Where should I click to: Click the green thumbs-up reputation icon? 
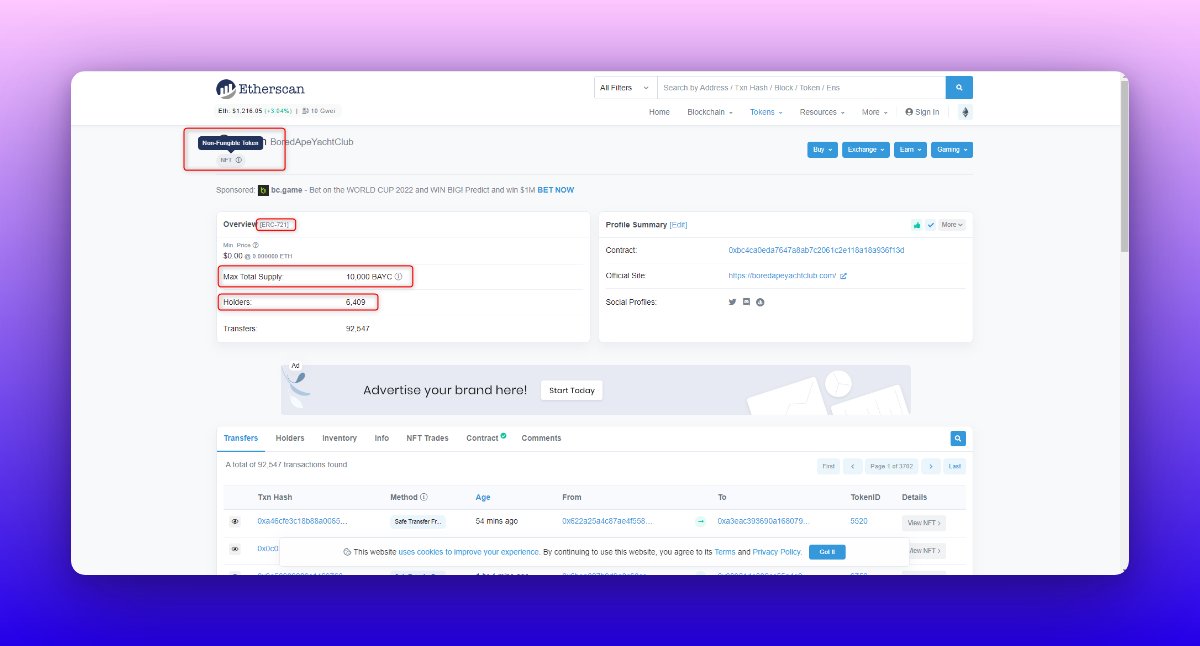coord(916,225)
